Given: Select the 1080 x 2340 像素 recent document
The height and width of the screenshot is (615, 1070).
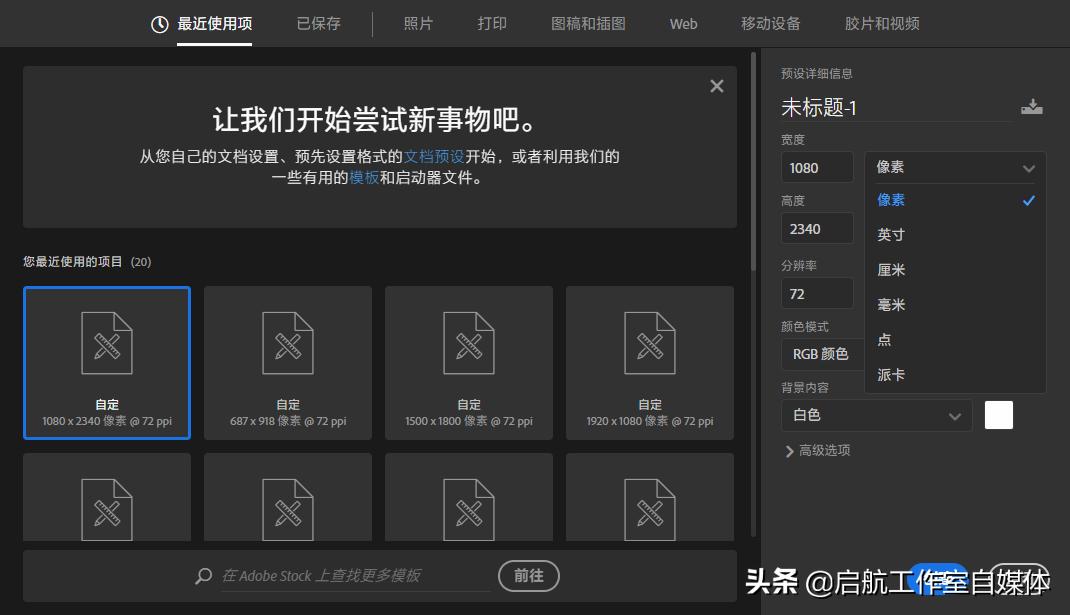Looking at the screenshot, I should 106,362.
